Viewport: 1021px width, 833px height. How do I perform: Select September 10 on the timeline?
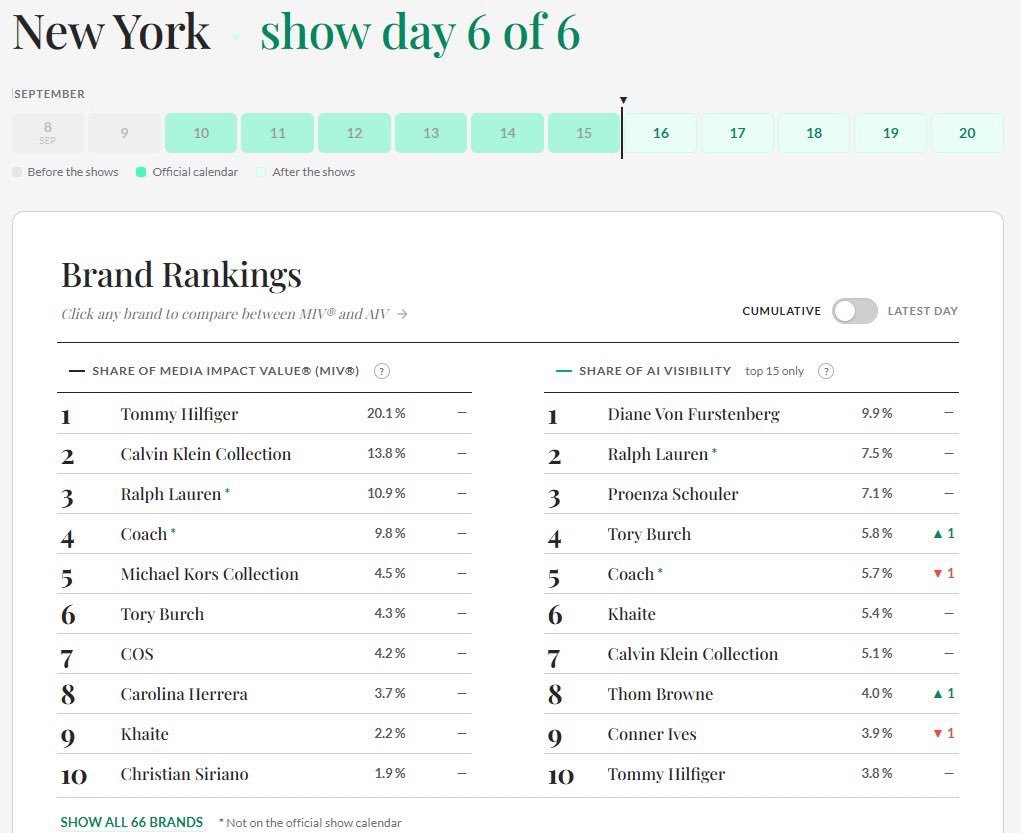point(201,133)
